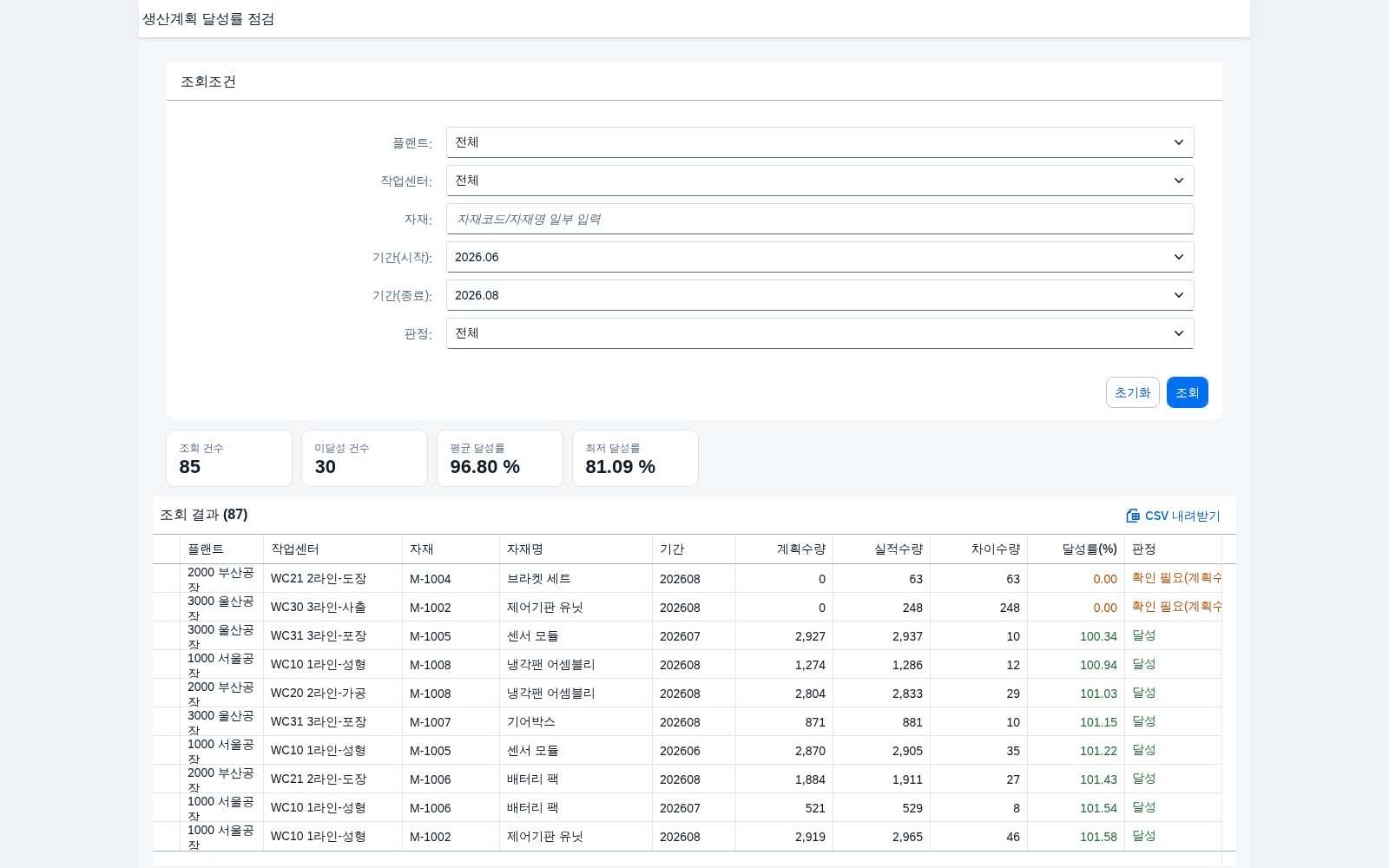Open the 플랜트 dropdown
The height and width of the screenshot is (868, 1389).
pyautogui.click(x=820, y=142)
